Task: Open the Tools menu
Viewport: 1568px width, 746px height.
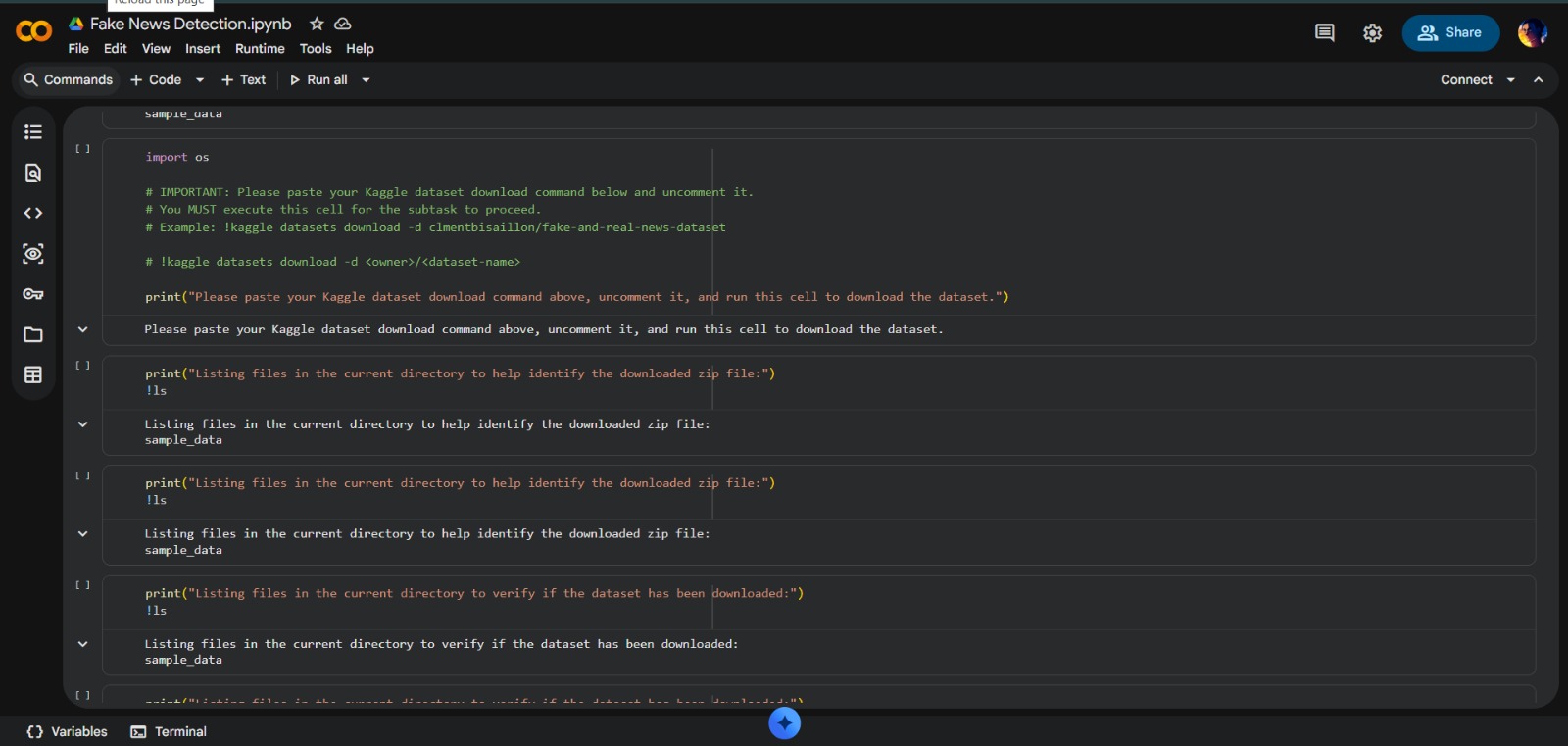Action: click(315, 49)
